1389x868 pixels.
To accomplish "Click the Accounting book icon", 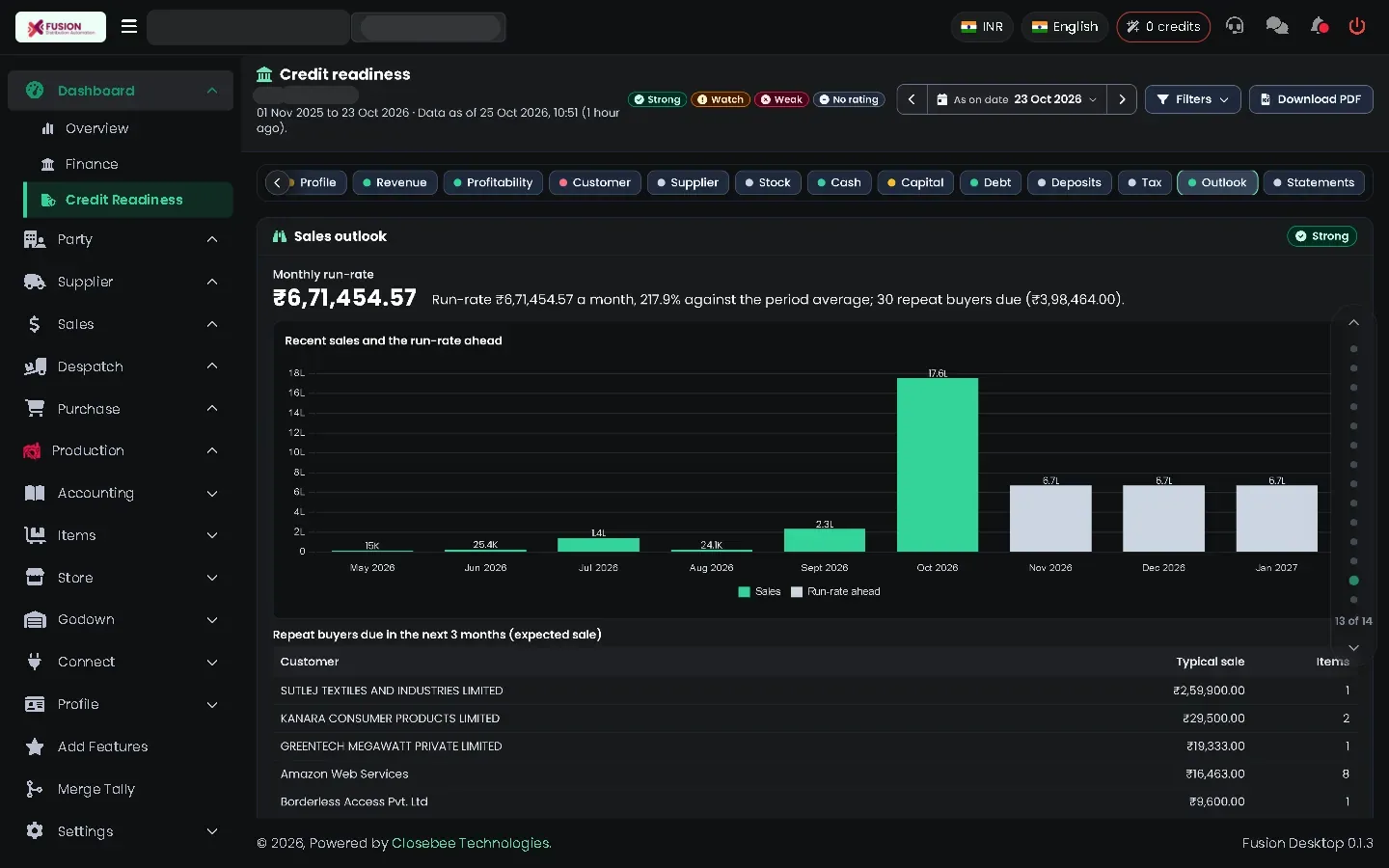I will pos(35,493).
